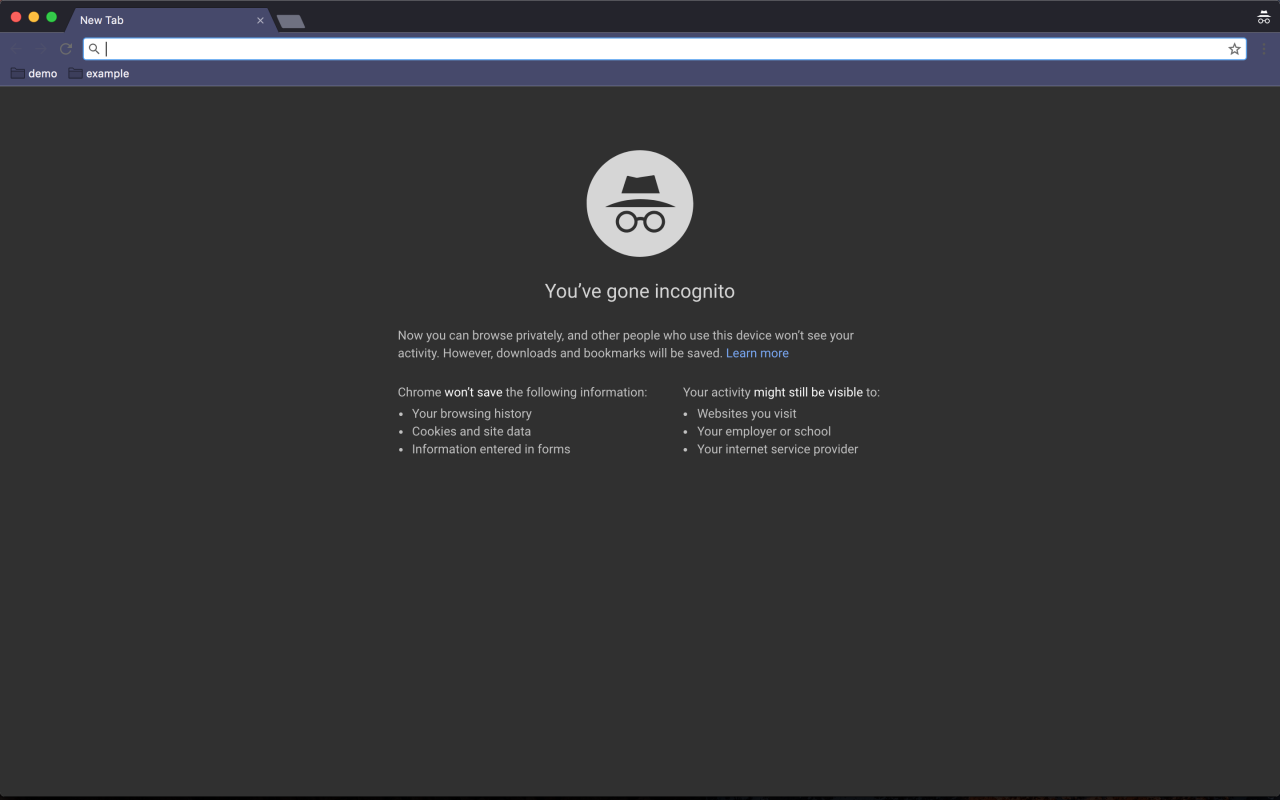Screen dimensions: 1280x800
Task: Follow the Learn more link
Action: [757, 353]
